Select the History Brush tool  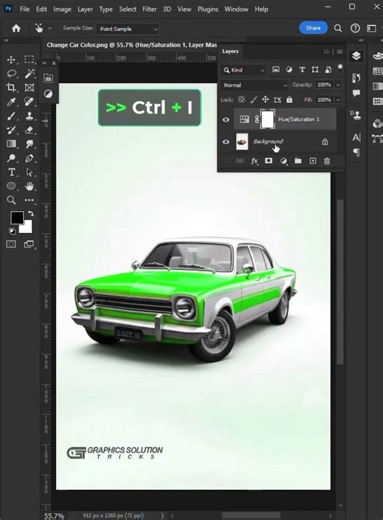click(11, 130)
